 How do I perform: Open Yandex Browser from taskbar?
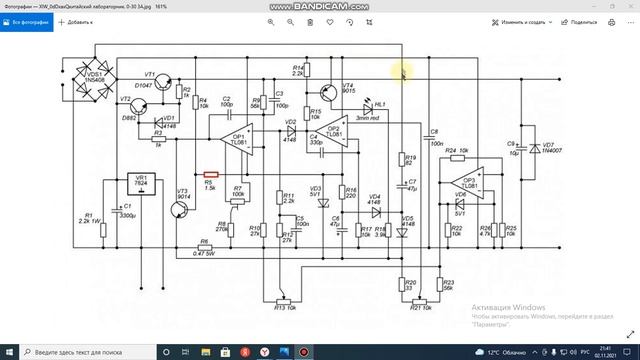pos(264,352)
